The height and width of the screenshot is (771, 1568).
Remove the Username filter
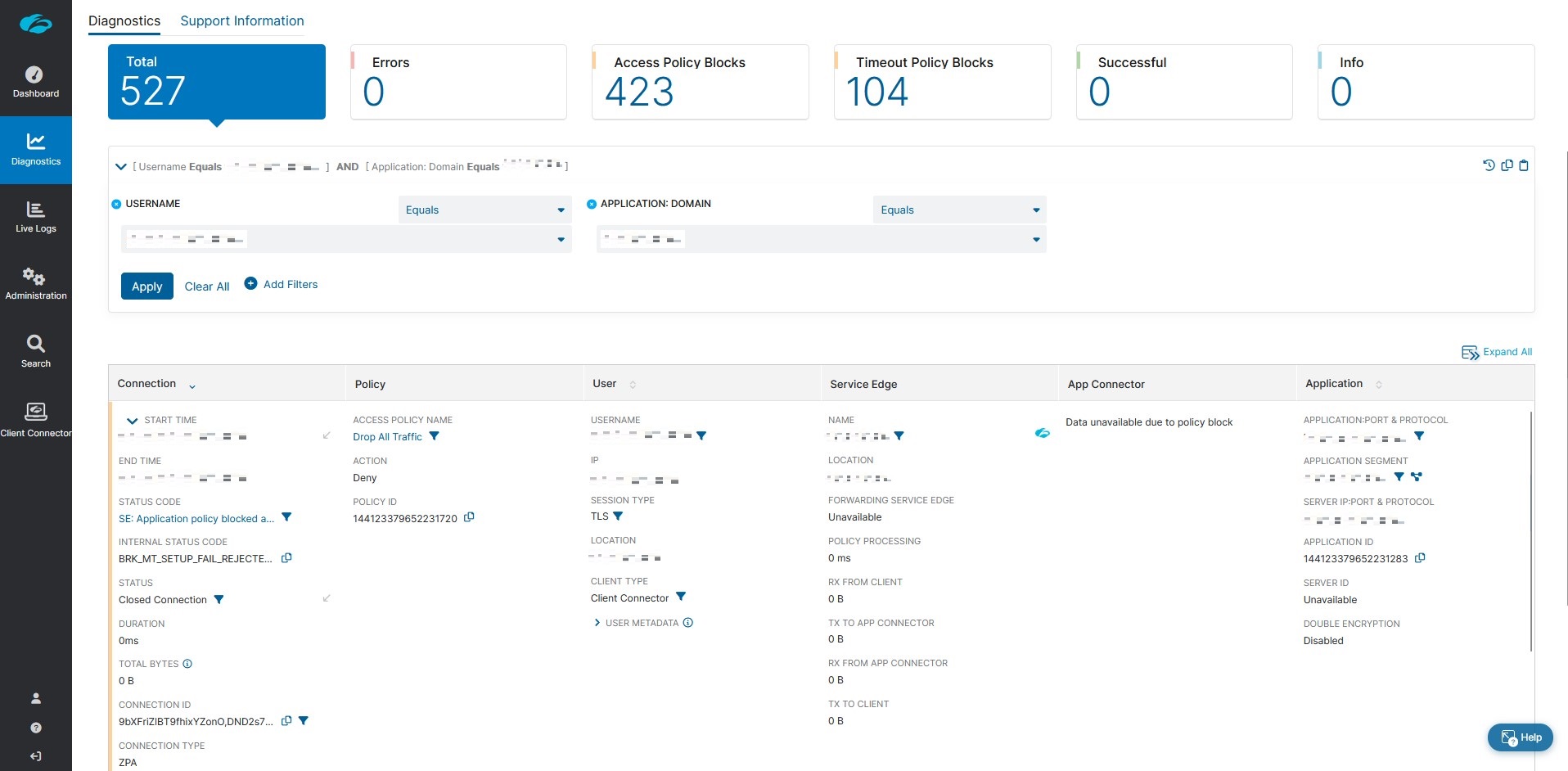[116, 204]
